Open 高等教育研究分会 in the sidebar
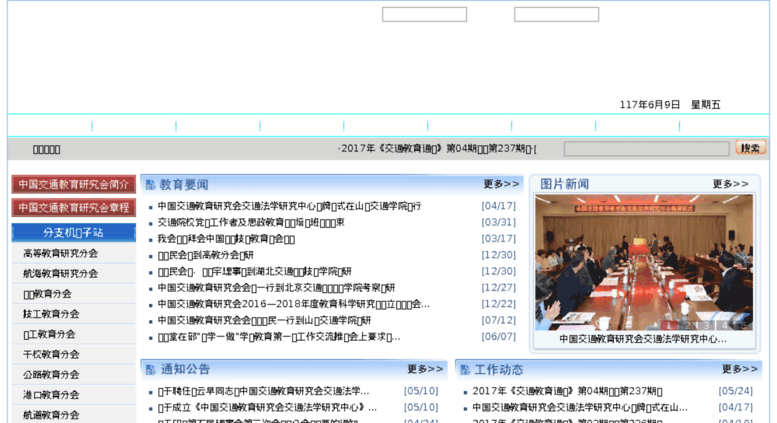Screen dimensions: 777x423 click(60, 254)
